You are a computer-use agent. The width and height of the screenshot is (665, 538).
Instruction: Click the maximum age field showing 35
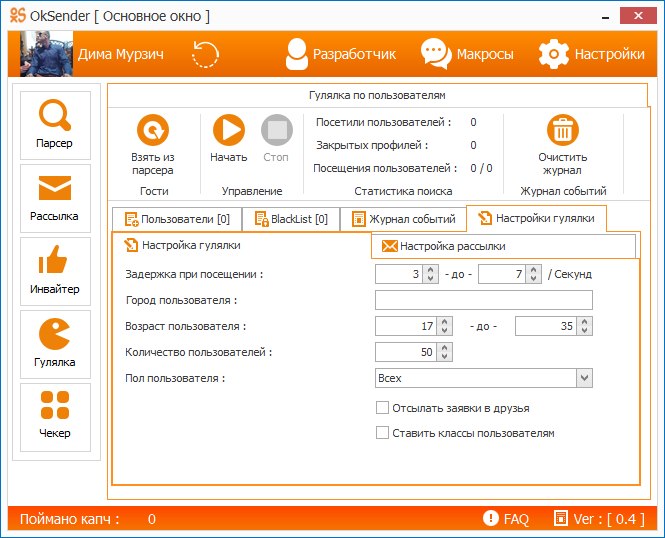pos(546,326)
